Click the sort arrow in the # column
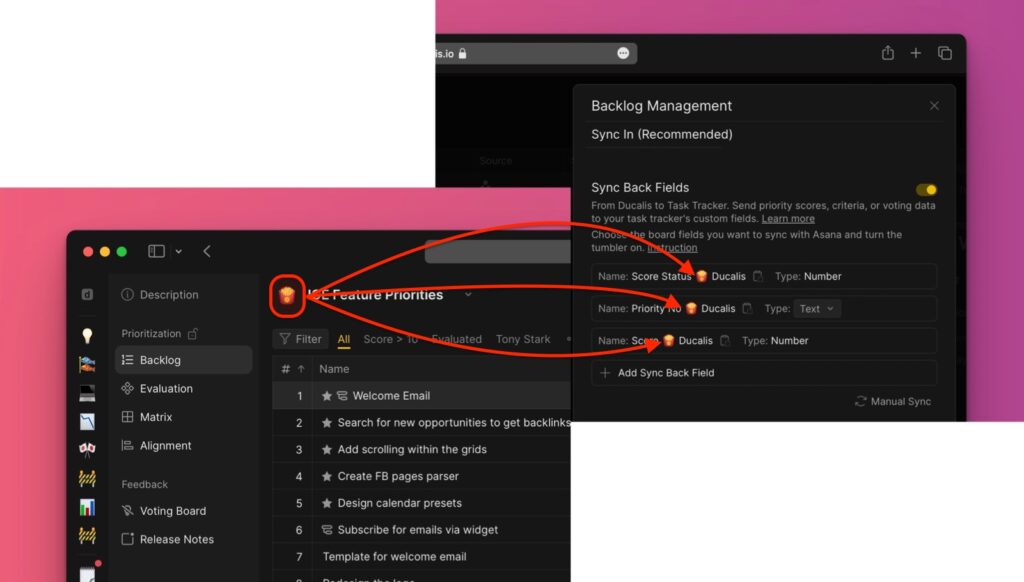The height and width of the screenshot is (582, 1024). (301, 369)
